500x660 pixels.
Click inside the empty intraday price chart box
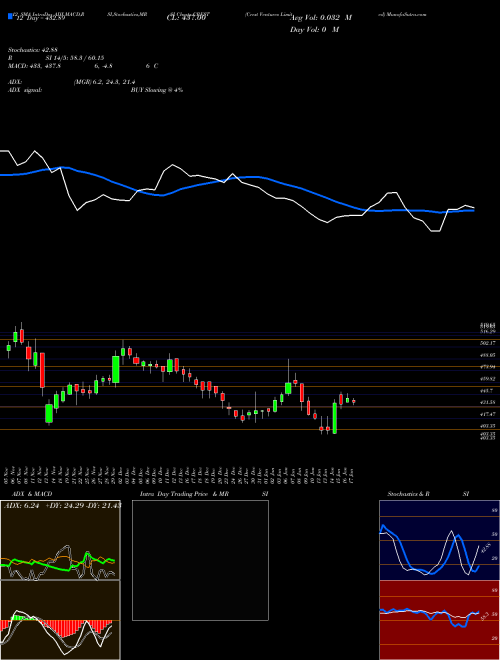pos(200,560)
